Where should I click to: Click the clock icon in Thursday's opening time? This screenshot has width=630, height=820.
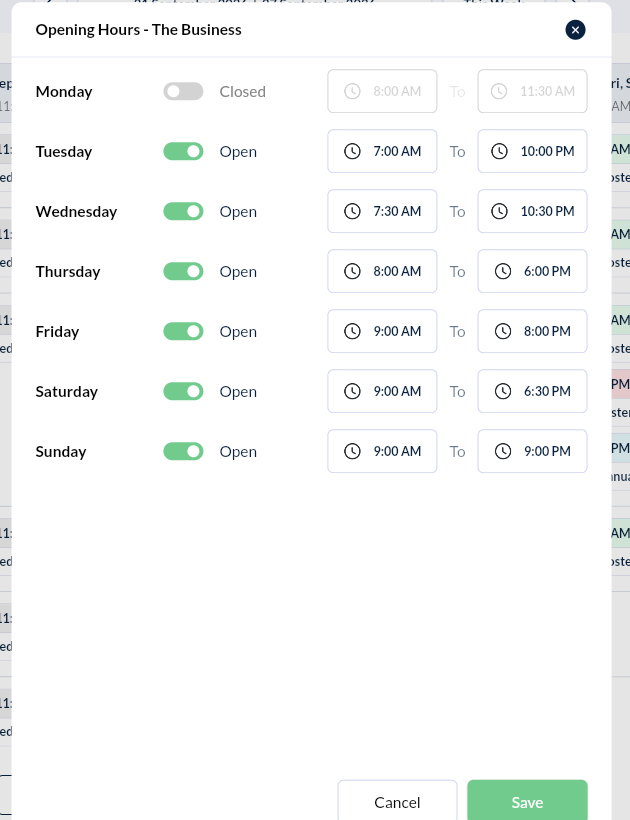click(x=352, y=271)
